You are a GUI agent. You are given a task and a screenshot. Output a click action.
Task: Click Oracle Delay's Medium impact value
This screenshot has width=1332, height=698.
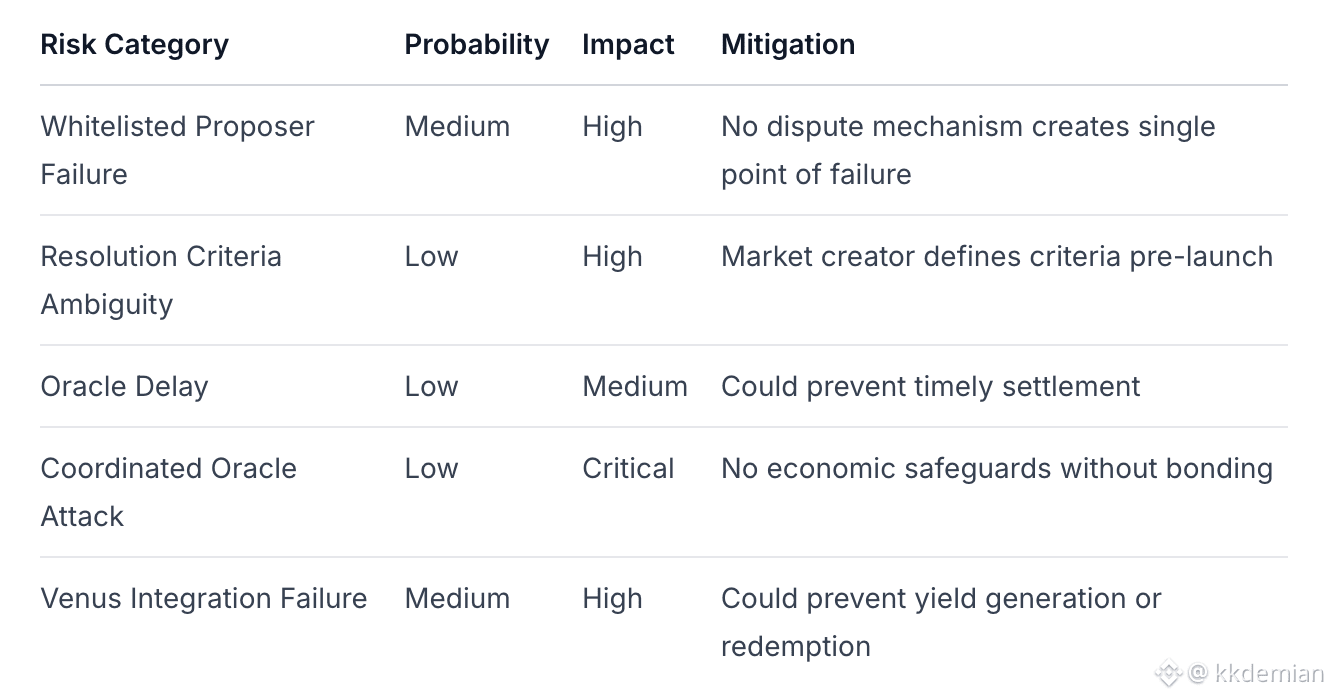[635, 387]
